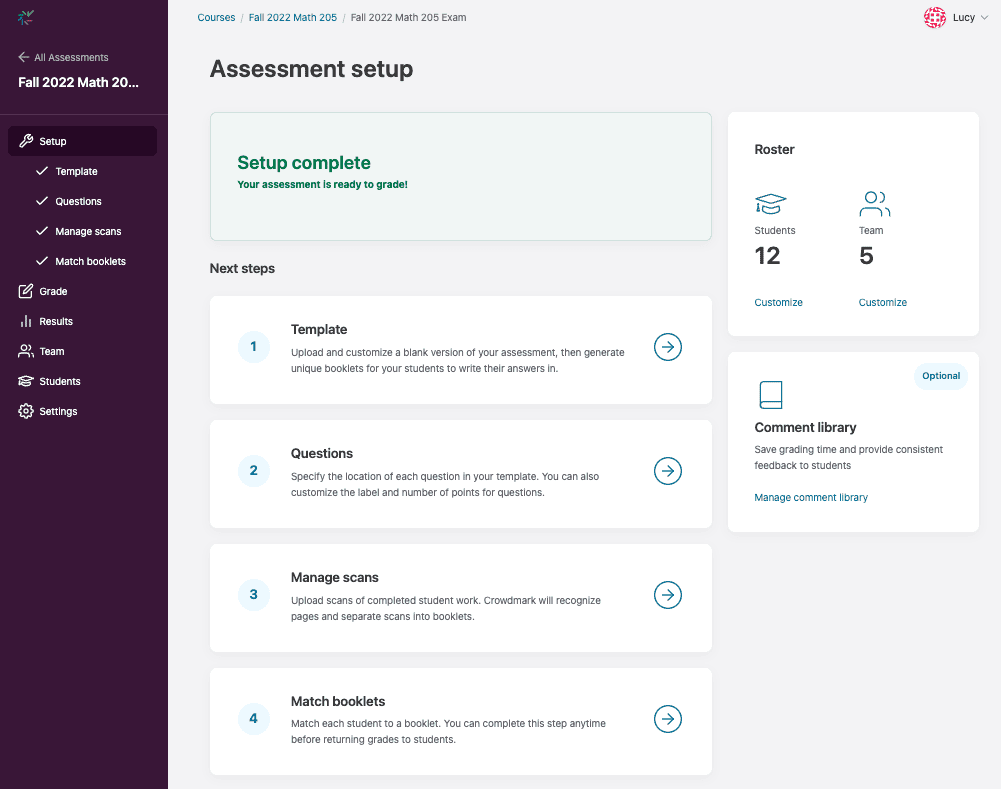This screenshot has height=789, width=1001.
Task: Click the Questions step arrow icon
Action: tap(667, 471)
